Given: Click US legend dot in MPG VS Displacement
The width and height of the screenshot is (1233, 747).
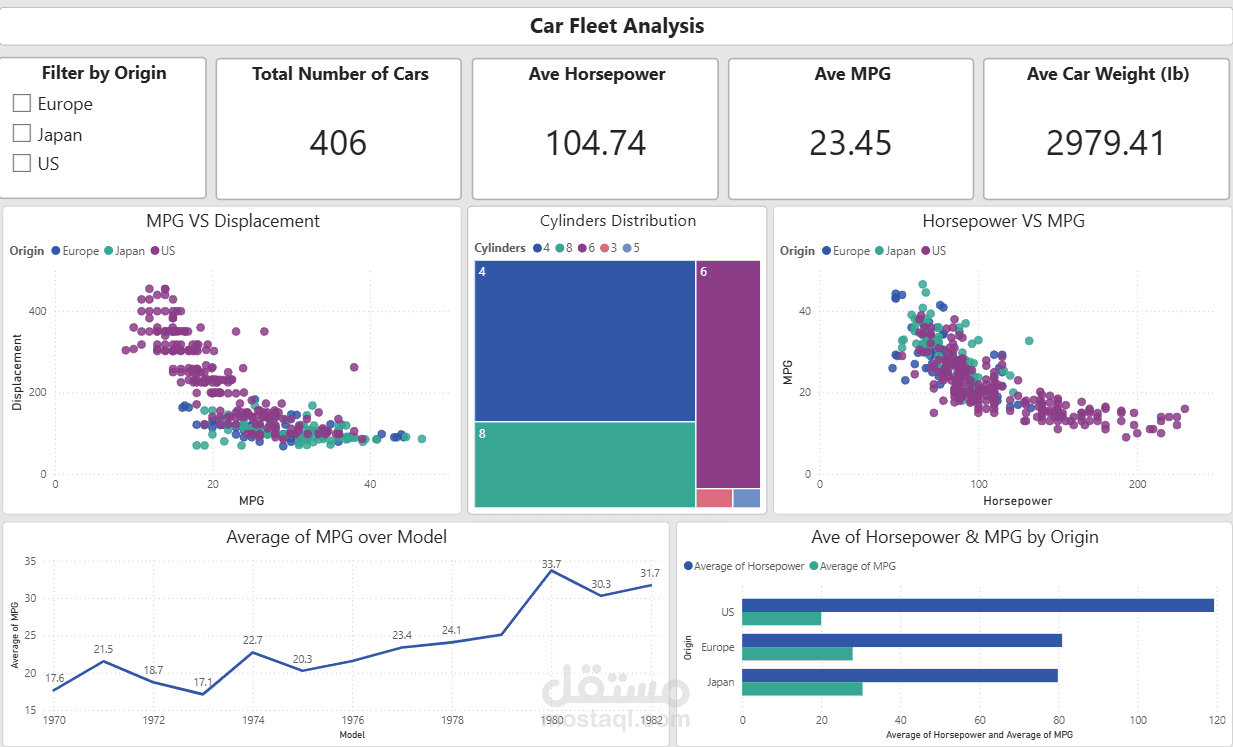Looking at the screenshot, I should (155, 251).
